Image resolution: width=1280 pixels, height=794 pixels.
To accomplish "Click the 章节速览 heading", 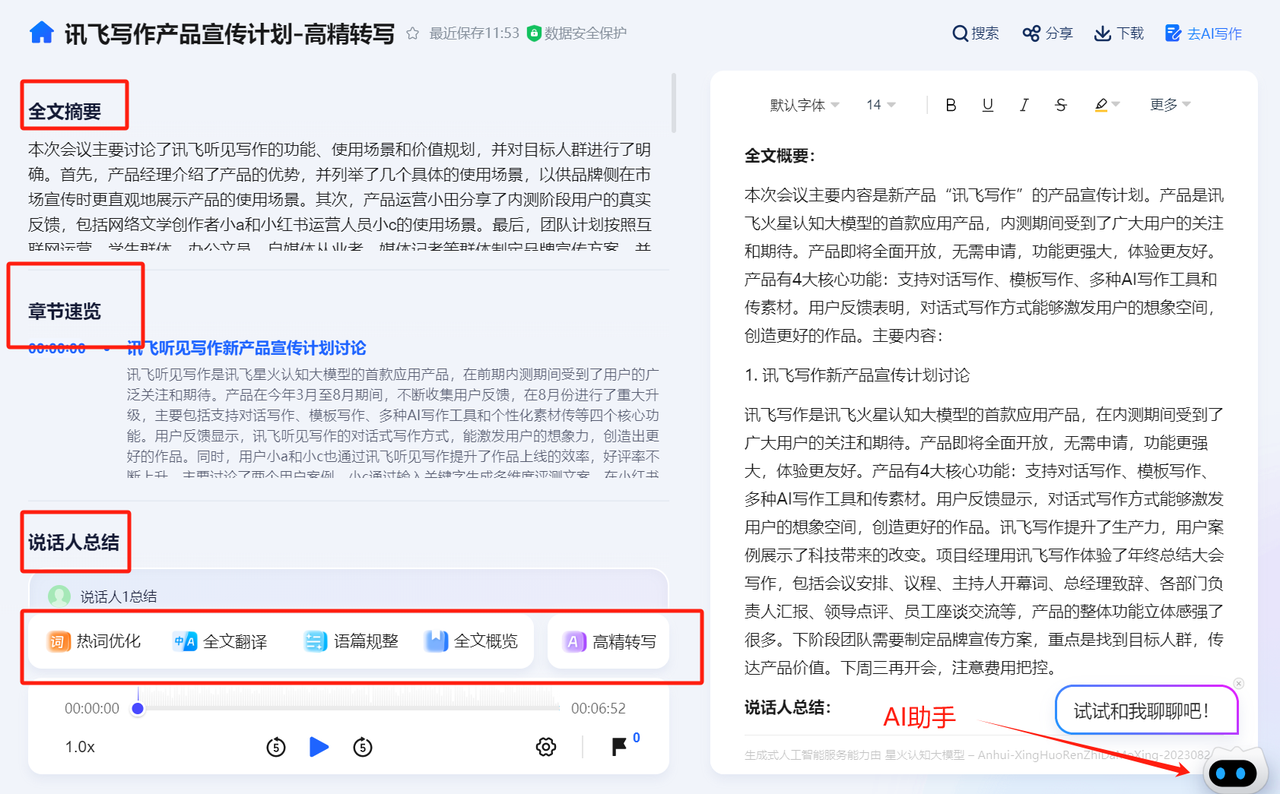I will 65,311.
